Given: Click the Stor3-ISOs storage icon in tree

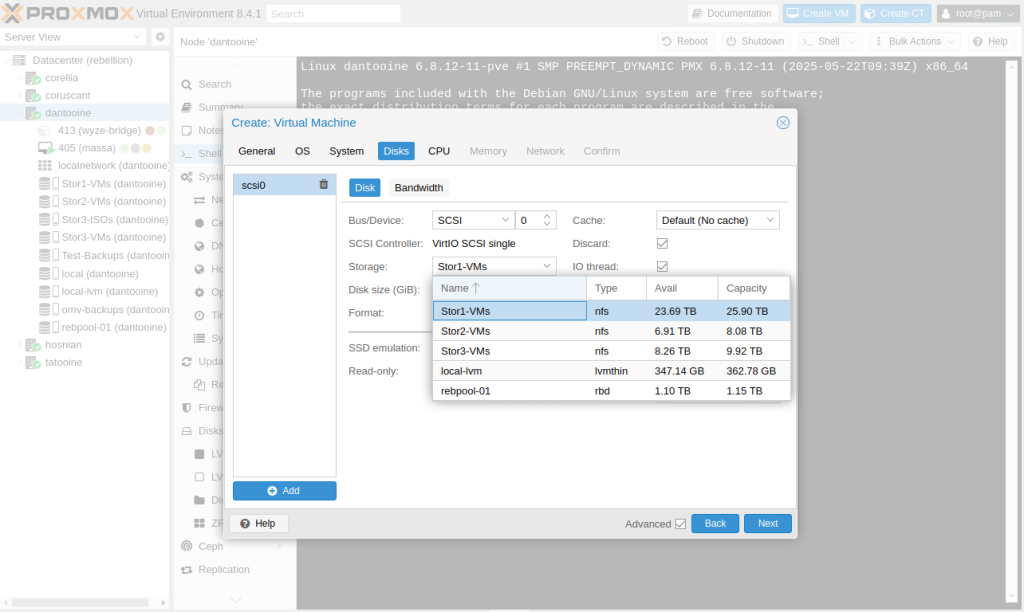Looking at the screenshot, I should (49, 219).
